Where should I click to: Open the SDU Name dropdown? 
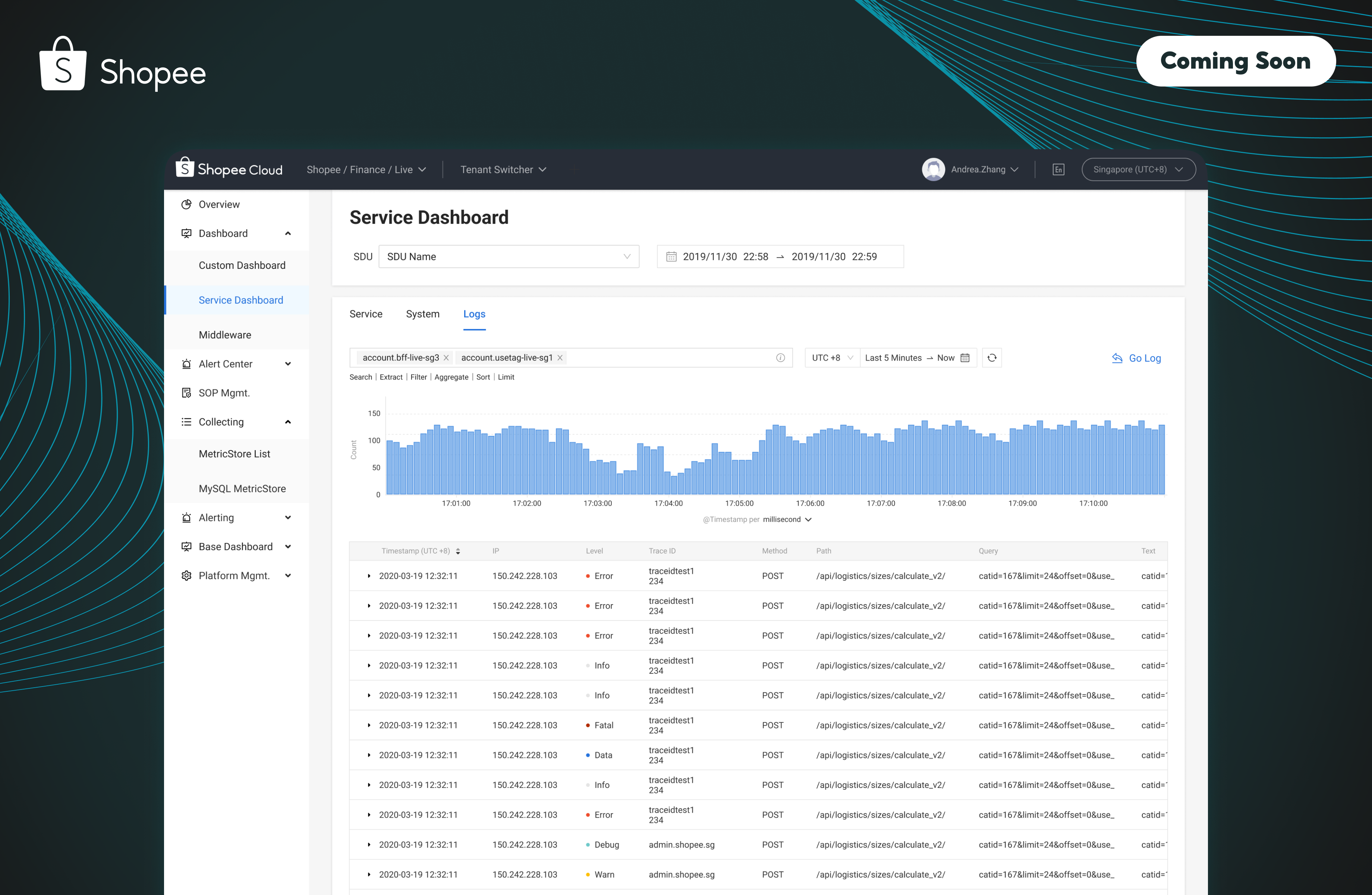point(509,257)
